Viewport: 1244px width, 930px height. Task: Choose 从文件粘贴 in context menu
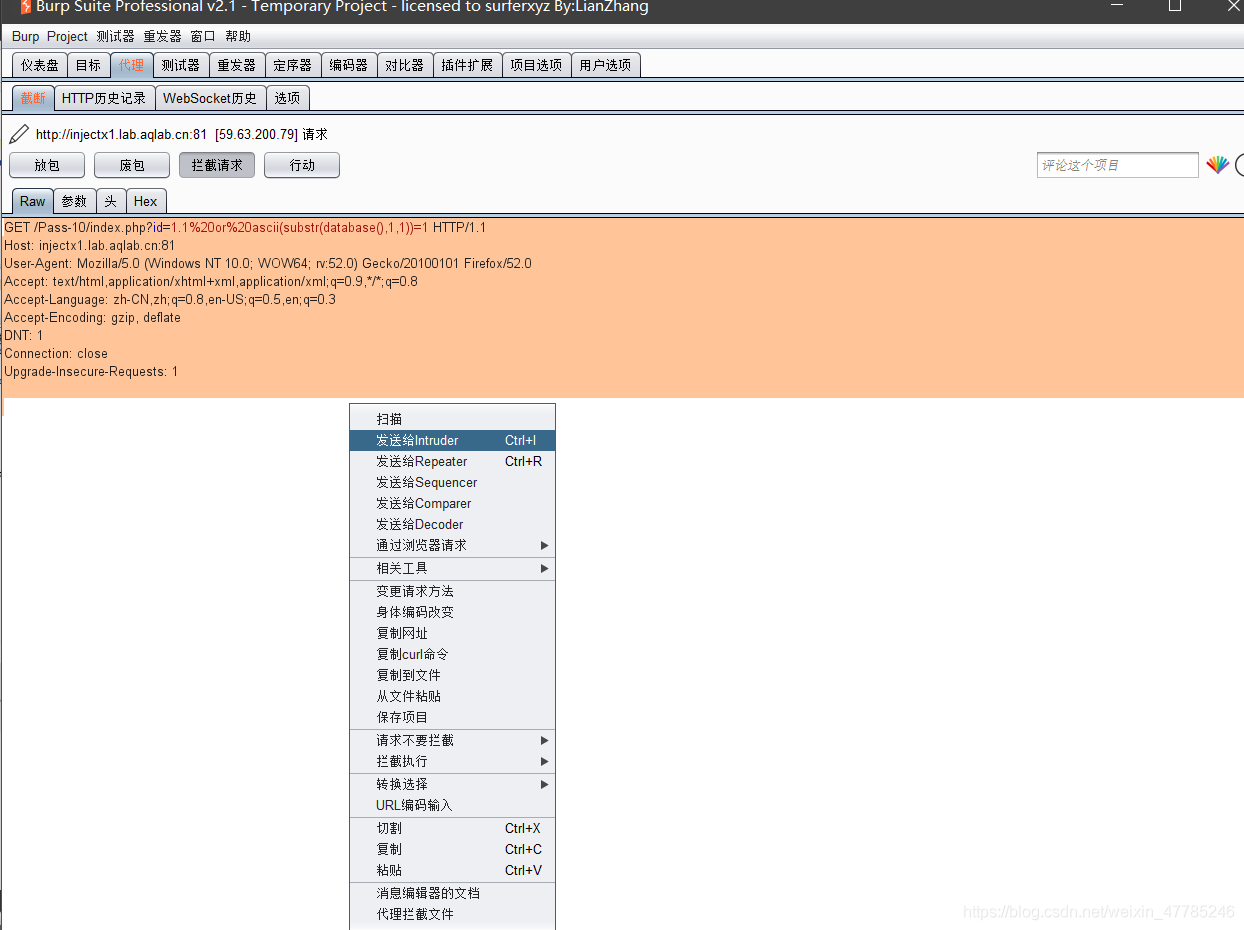(452, 696)
